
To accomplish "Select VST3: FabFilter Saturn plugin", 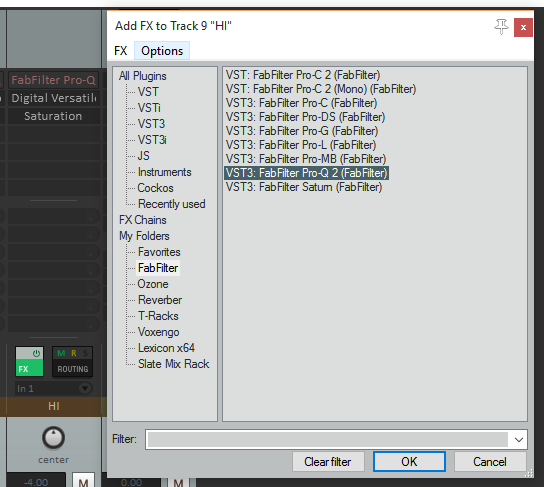I will point(304,187).
